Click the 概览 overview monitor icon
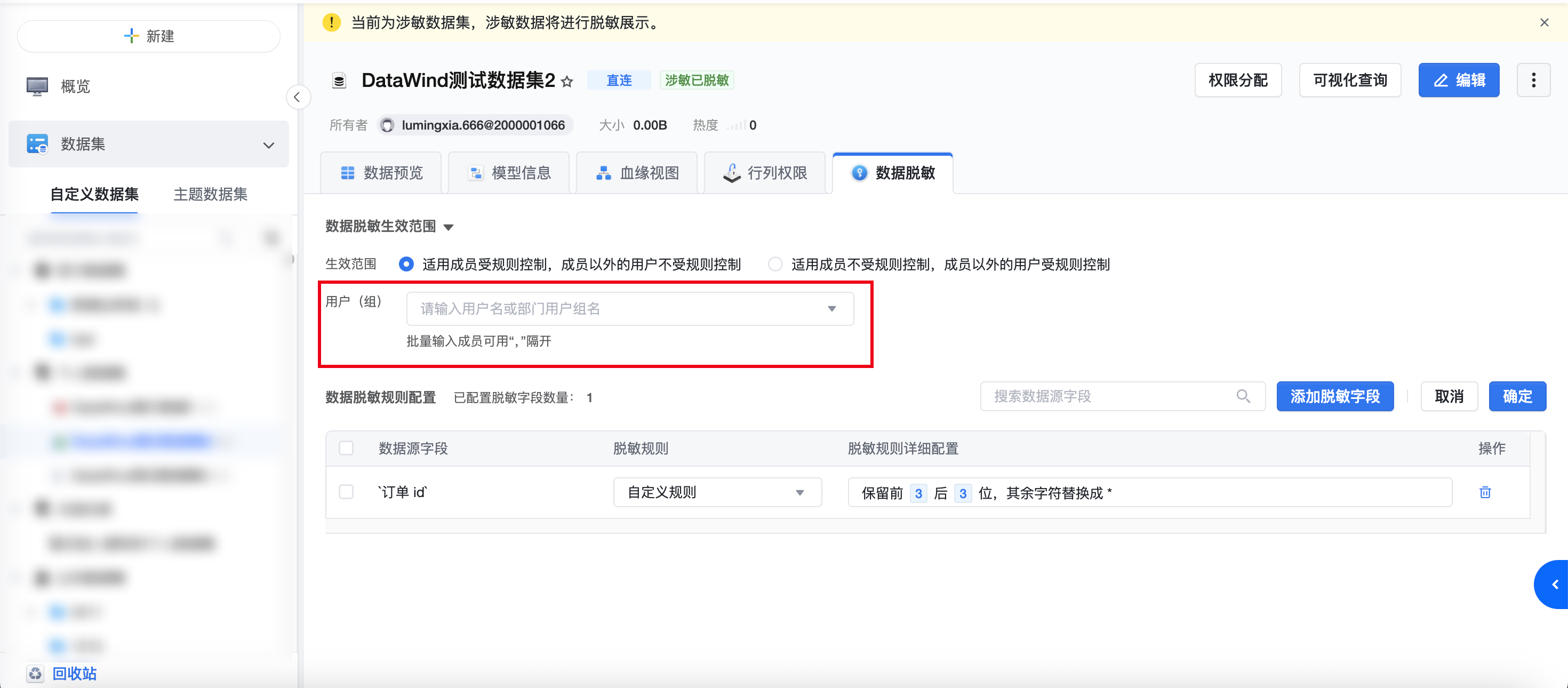Screen dimensions: 1568x688 tap(37, 86)
